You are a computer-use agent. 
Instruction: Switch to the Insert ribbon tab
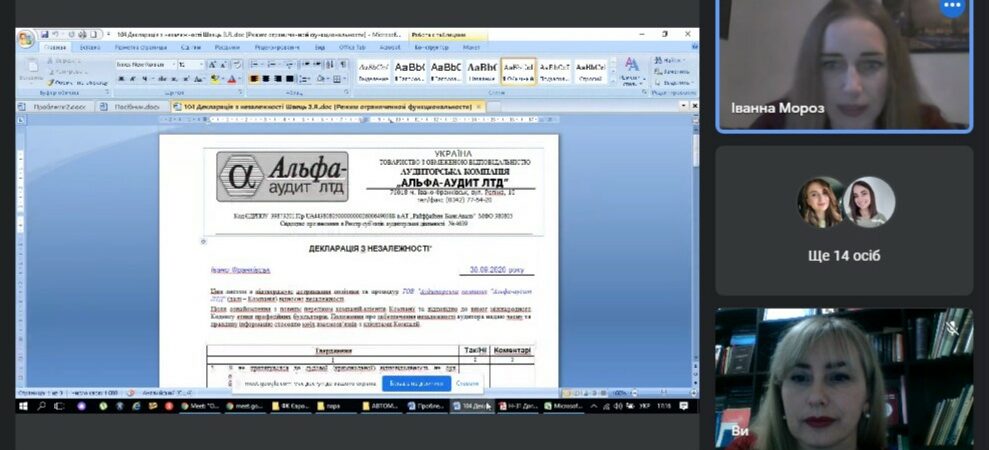[90, 48]
